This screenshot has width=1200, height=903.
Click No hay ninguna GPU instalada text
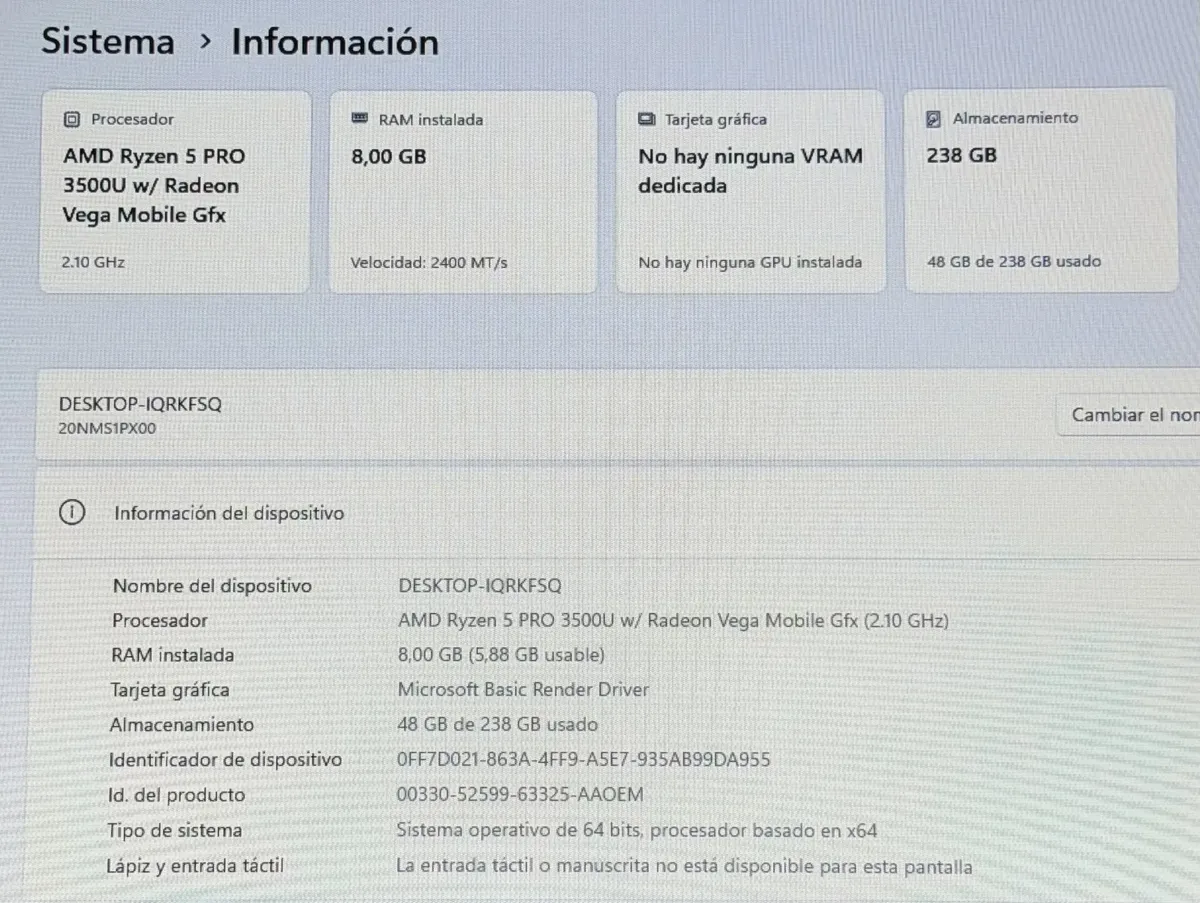(750, 262)
